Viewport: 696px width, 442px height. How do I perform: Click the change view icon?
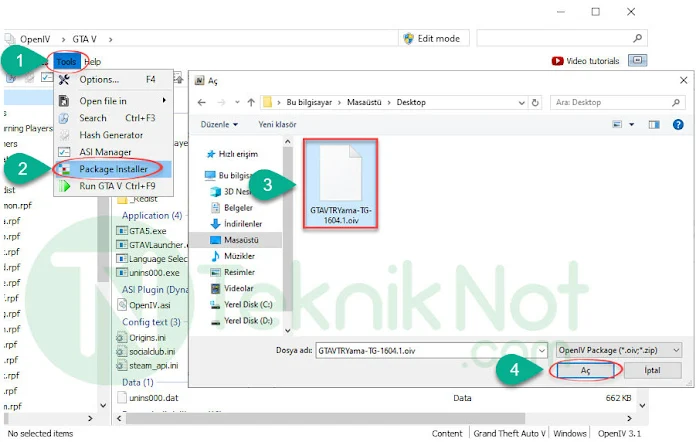(617, 125)
